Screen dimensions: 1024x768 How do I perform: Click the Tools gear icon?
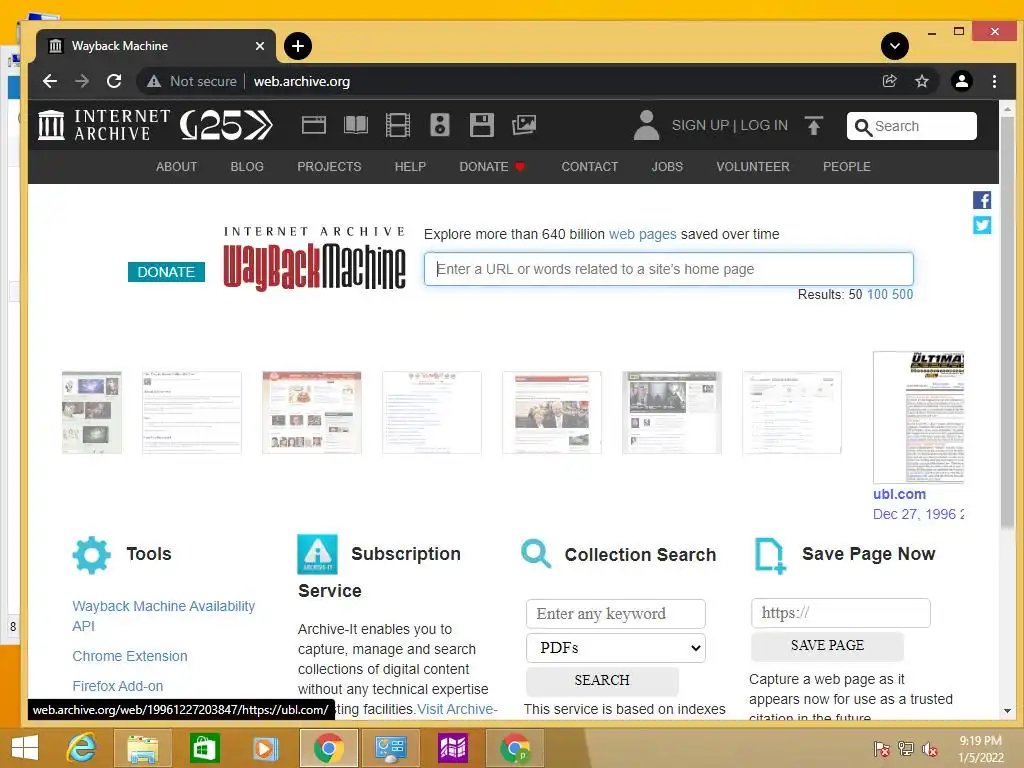[x=91, y=555]
